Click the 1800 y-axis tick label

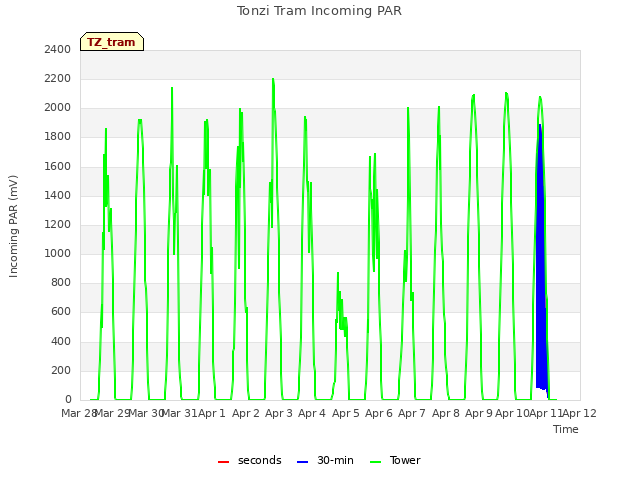click(58, 137)
